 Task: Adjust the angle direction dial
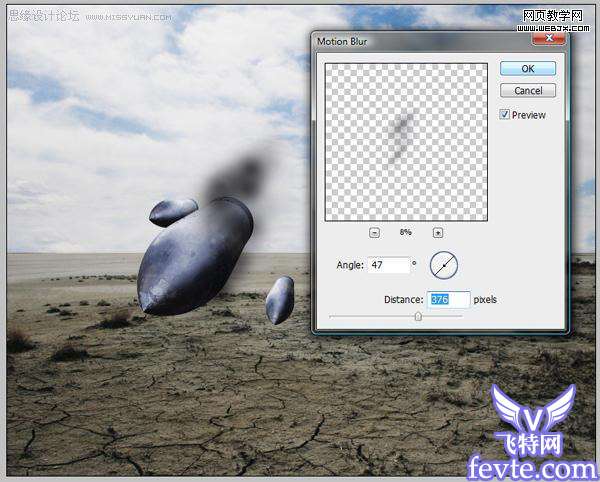click(x=444, y=265)
